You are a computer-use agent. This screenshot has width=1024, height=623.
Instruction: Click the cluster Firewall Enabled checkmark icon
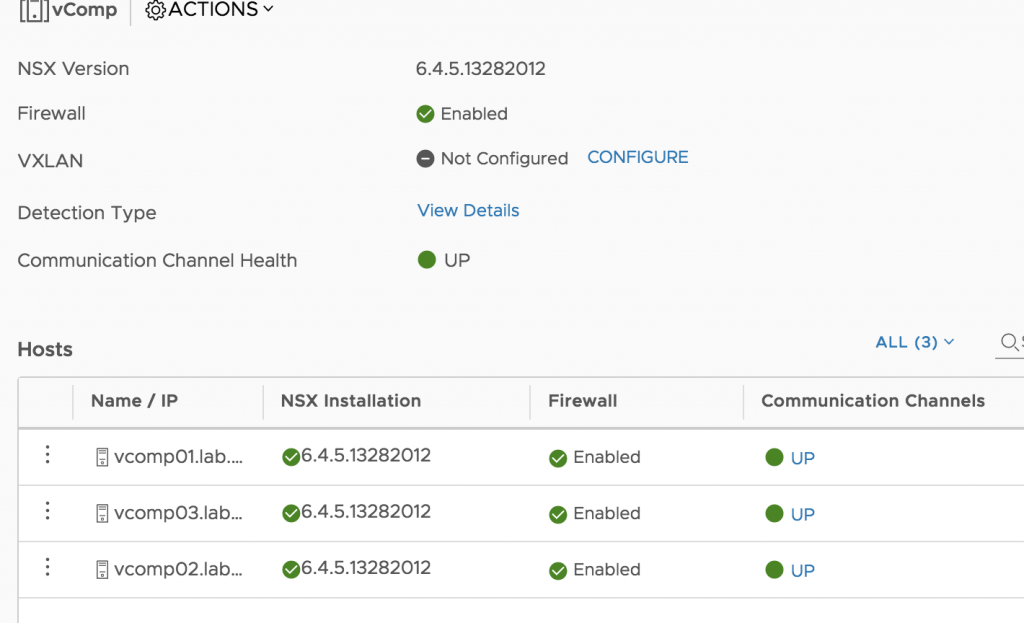click(425, 114)
